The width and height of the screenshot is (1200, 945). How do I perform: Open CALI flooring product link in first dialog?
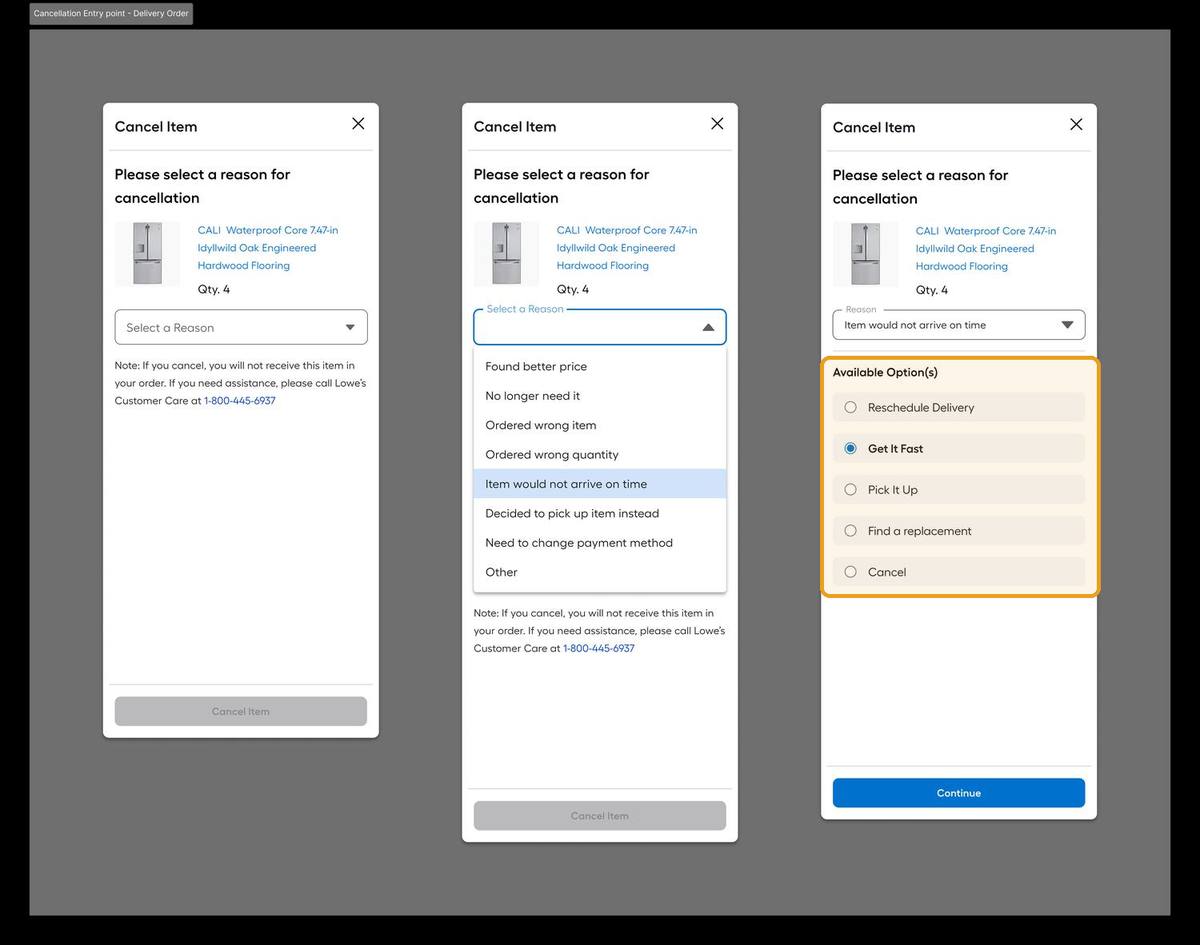(x=268, y=248)
